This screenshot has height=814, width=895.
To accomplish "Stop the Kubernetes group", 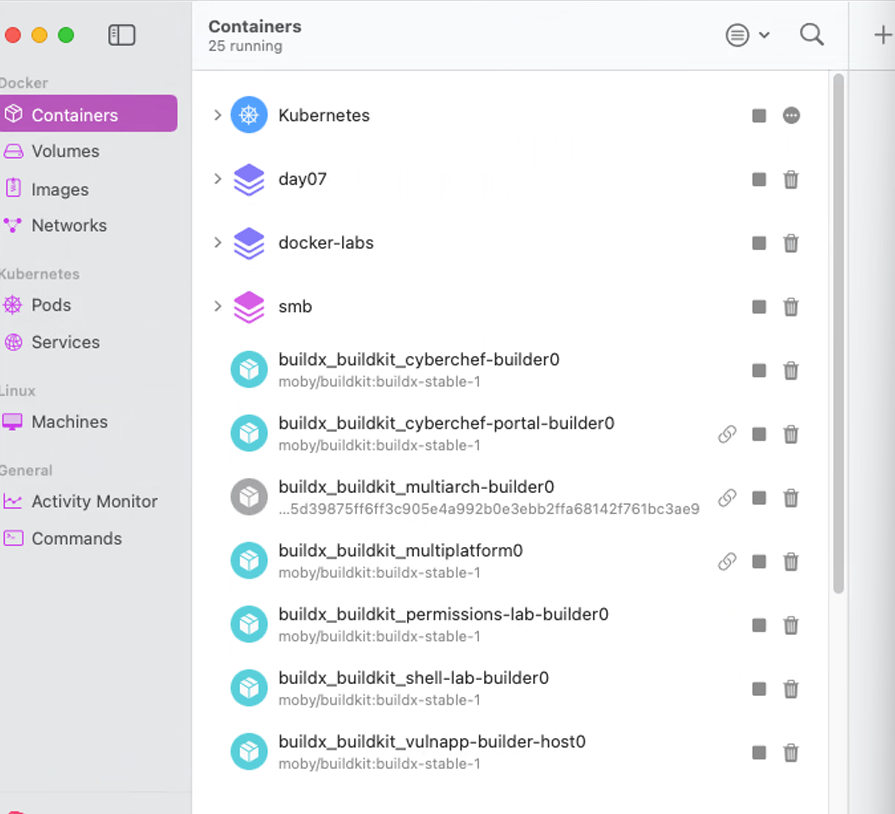I will tap(759, 116).
